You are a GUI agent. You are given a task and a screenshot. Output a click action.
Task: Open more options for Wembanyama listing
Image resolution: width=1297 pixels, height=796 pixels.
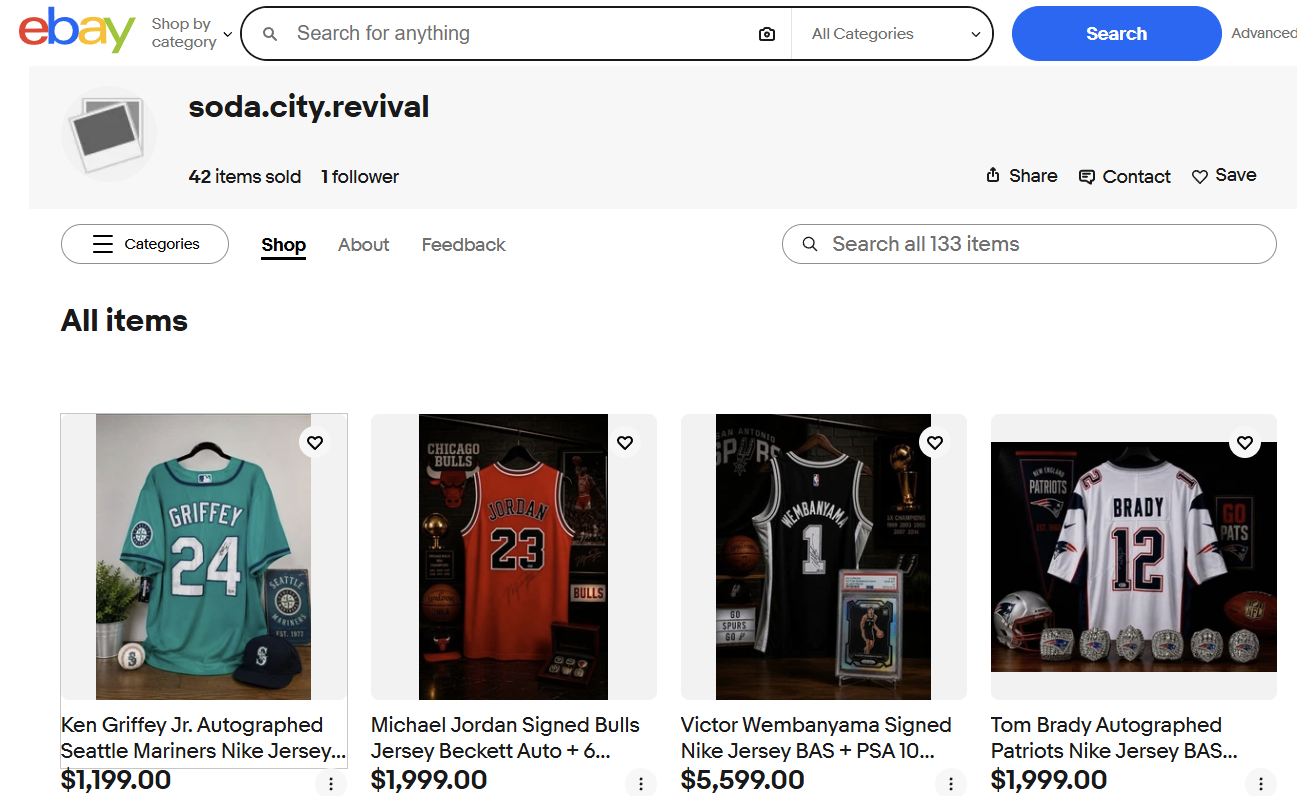pyautogui.click(x=951, y=784)
